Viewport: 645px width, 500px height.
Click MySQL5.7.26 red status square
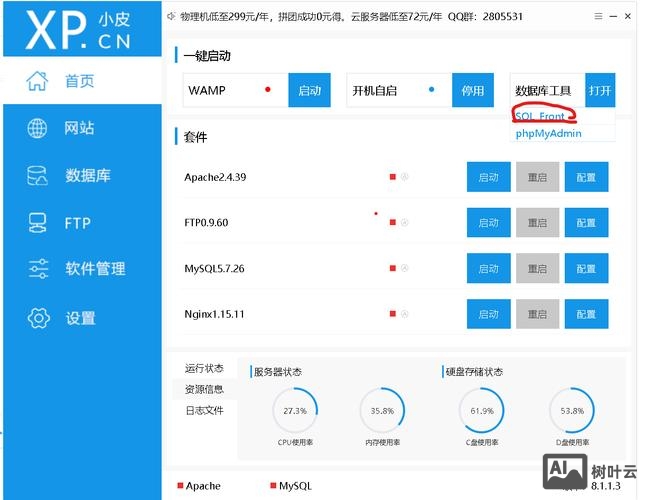click(392, 268)
